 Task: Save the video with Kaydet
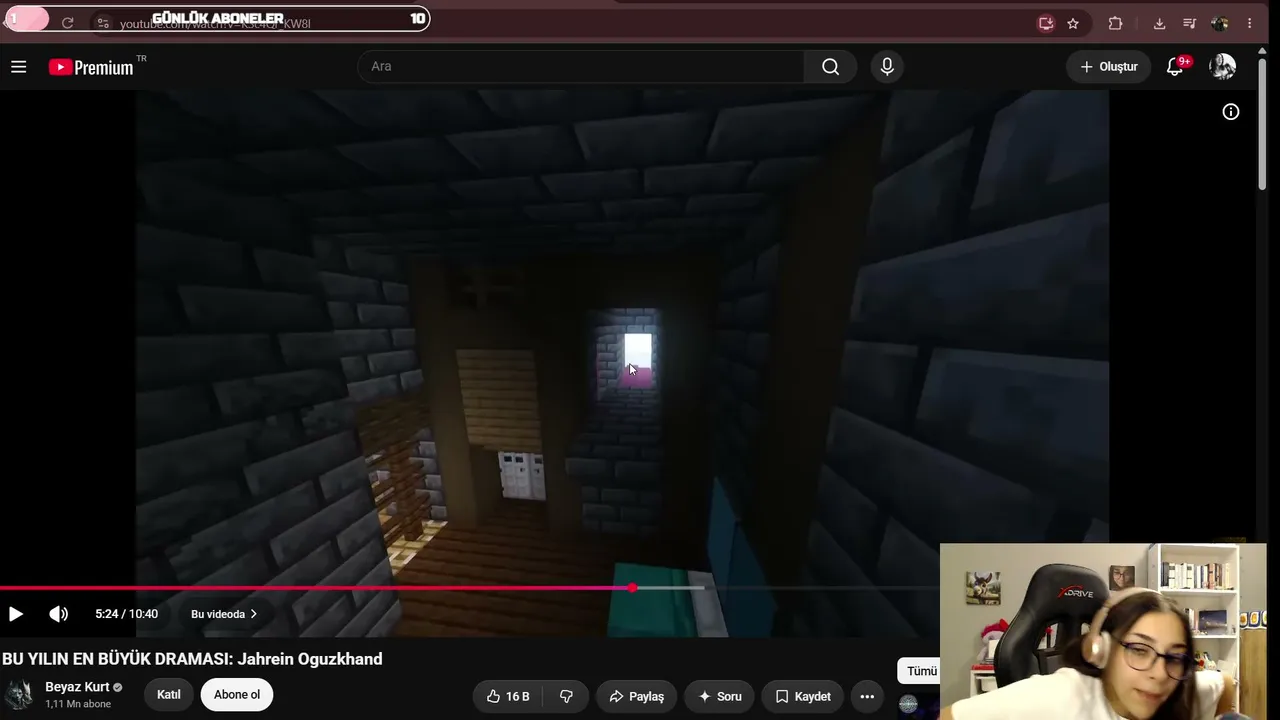point(803,696)
